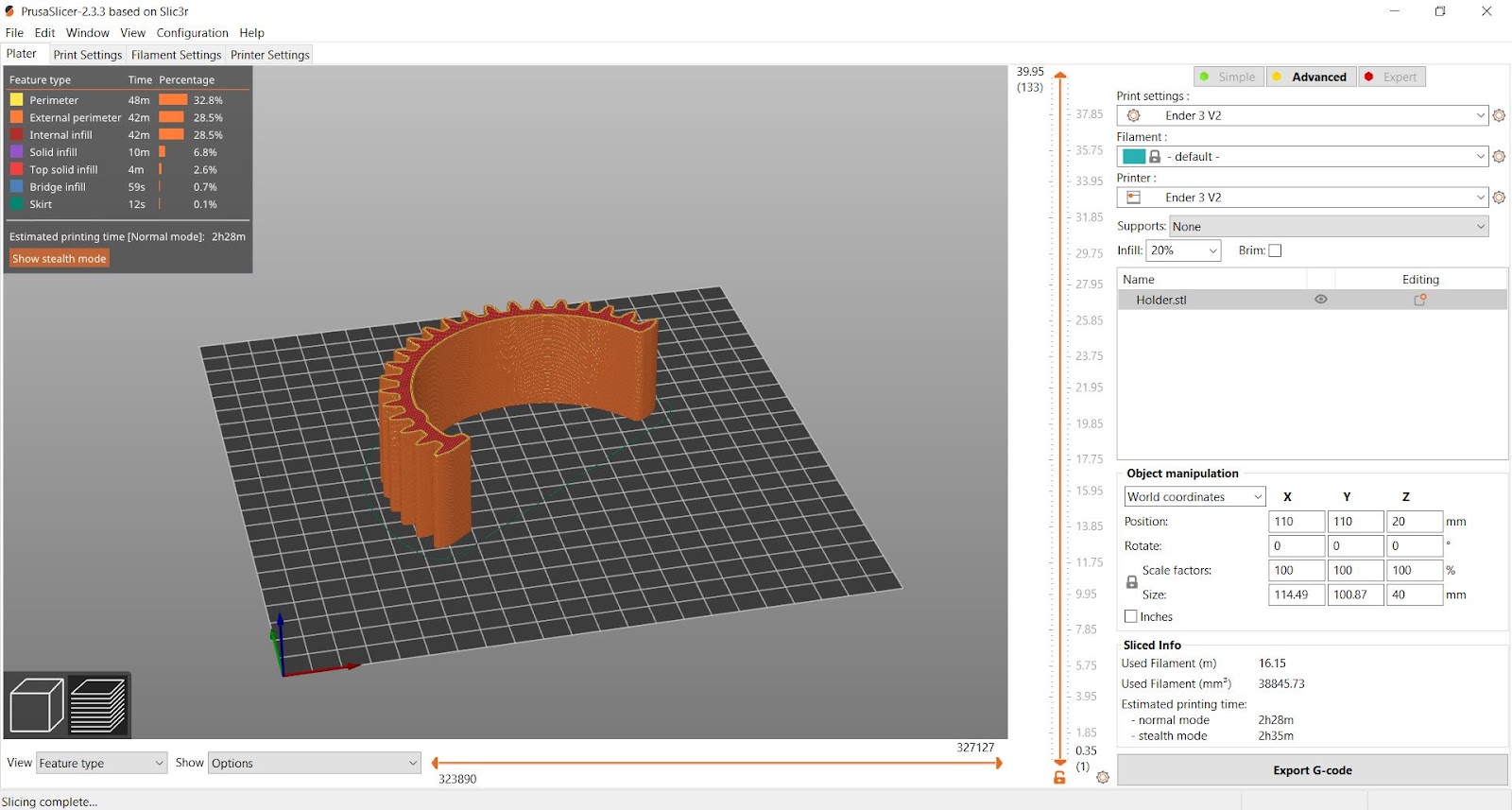Image resolution: width=1512 pixels, height=810 pixels.
Task: Click External perimeter legend row
Action: (x=128, y=118)
